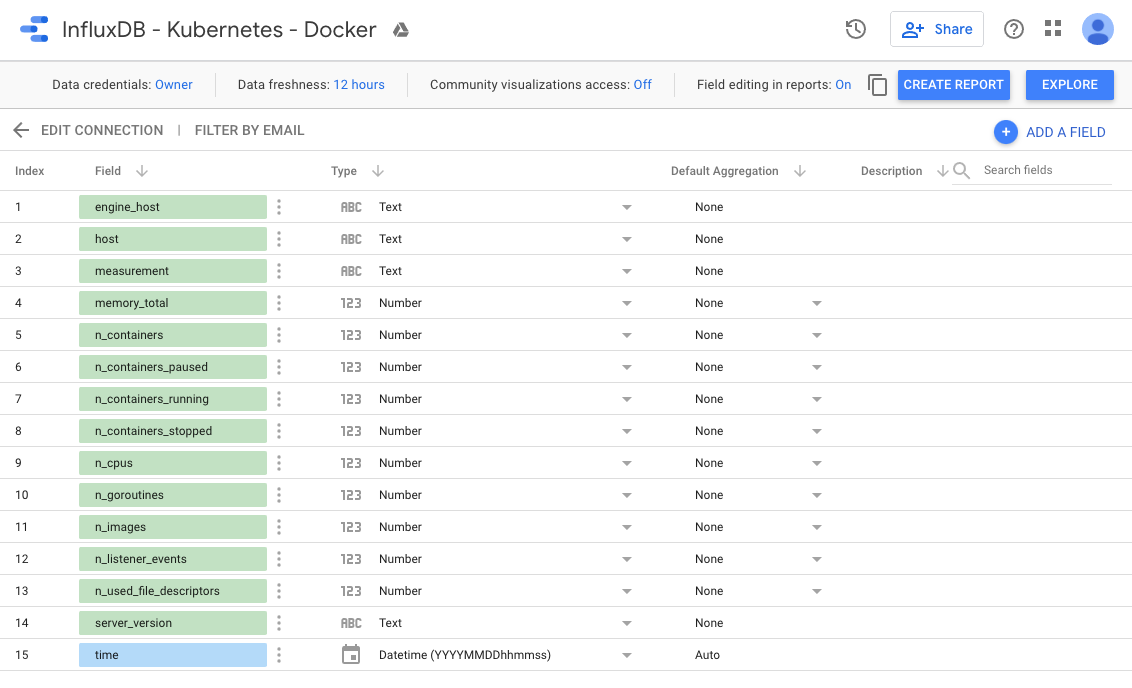
Task: Open type dropdown for engine_host
Action: tap(627, 207)
